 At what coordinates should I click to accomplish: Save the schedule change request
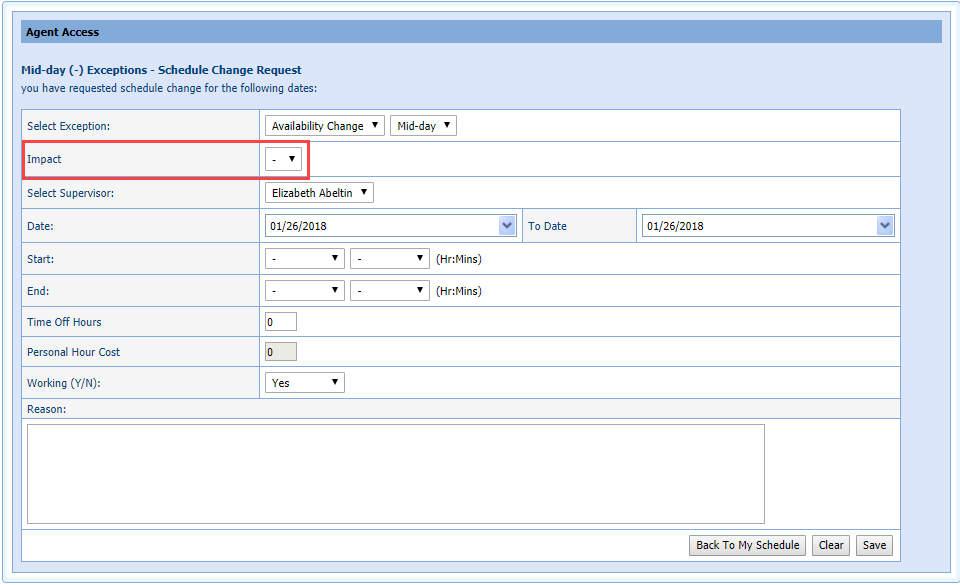click(x=874, y=545)
